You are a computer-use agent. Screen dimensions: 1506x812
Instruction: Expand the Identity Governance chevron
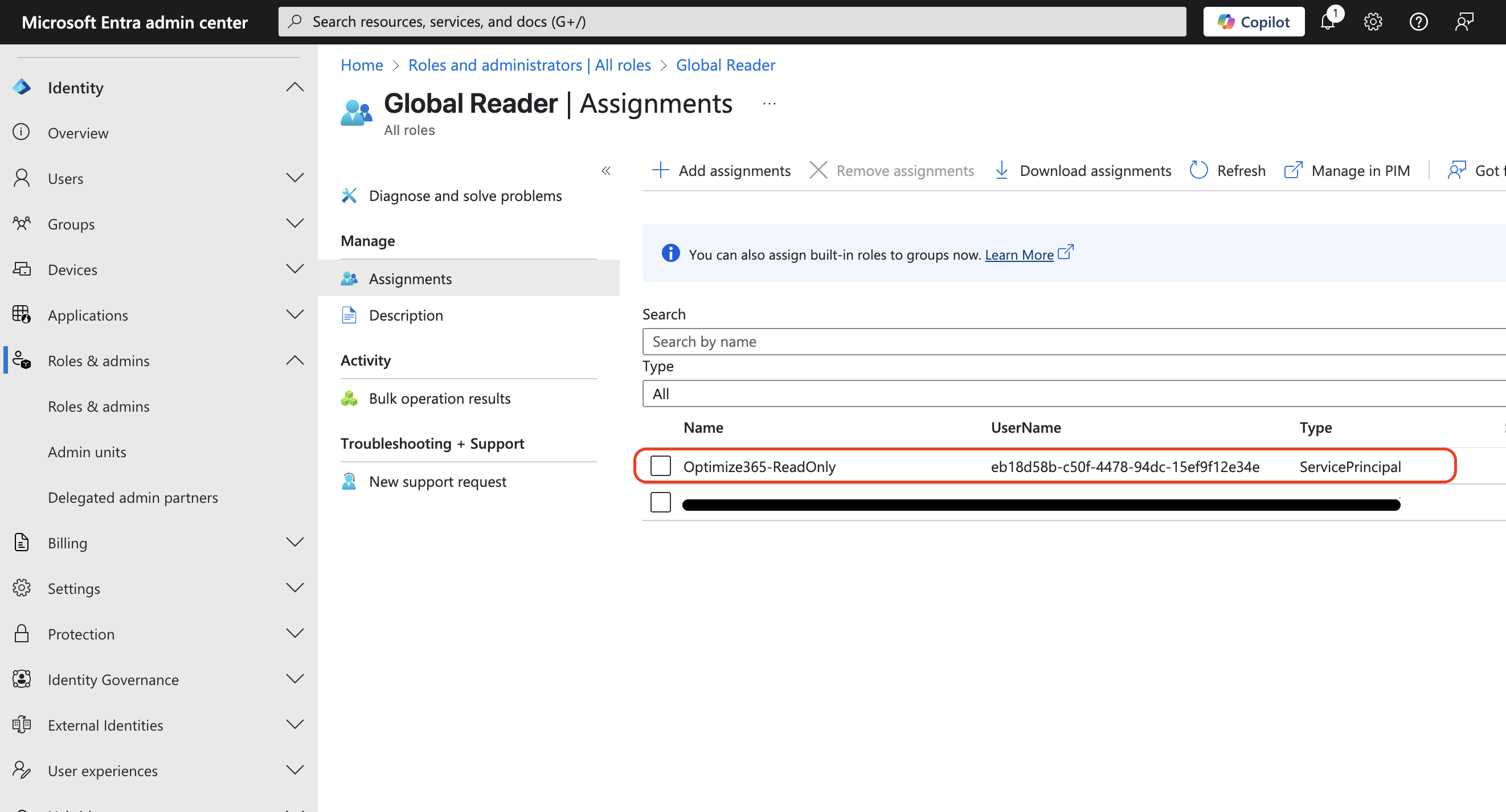[x=295, y=679]
